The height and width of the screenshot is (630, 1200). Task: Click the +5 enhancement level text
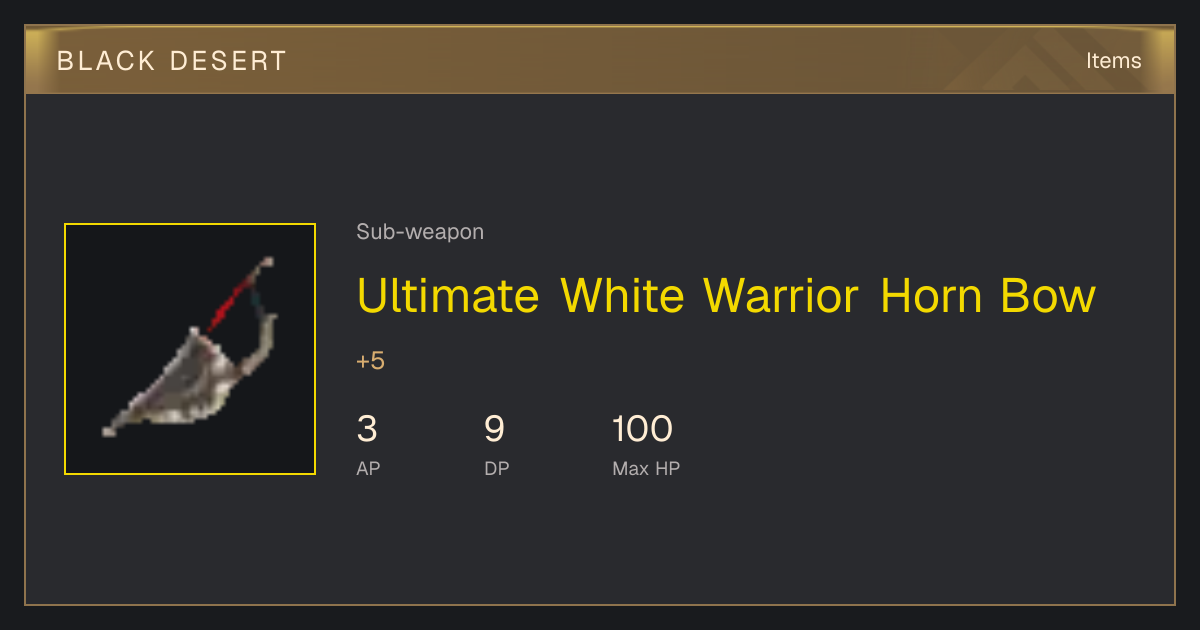click(370, 361)
